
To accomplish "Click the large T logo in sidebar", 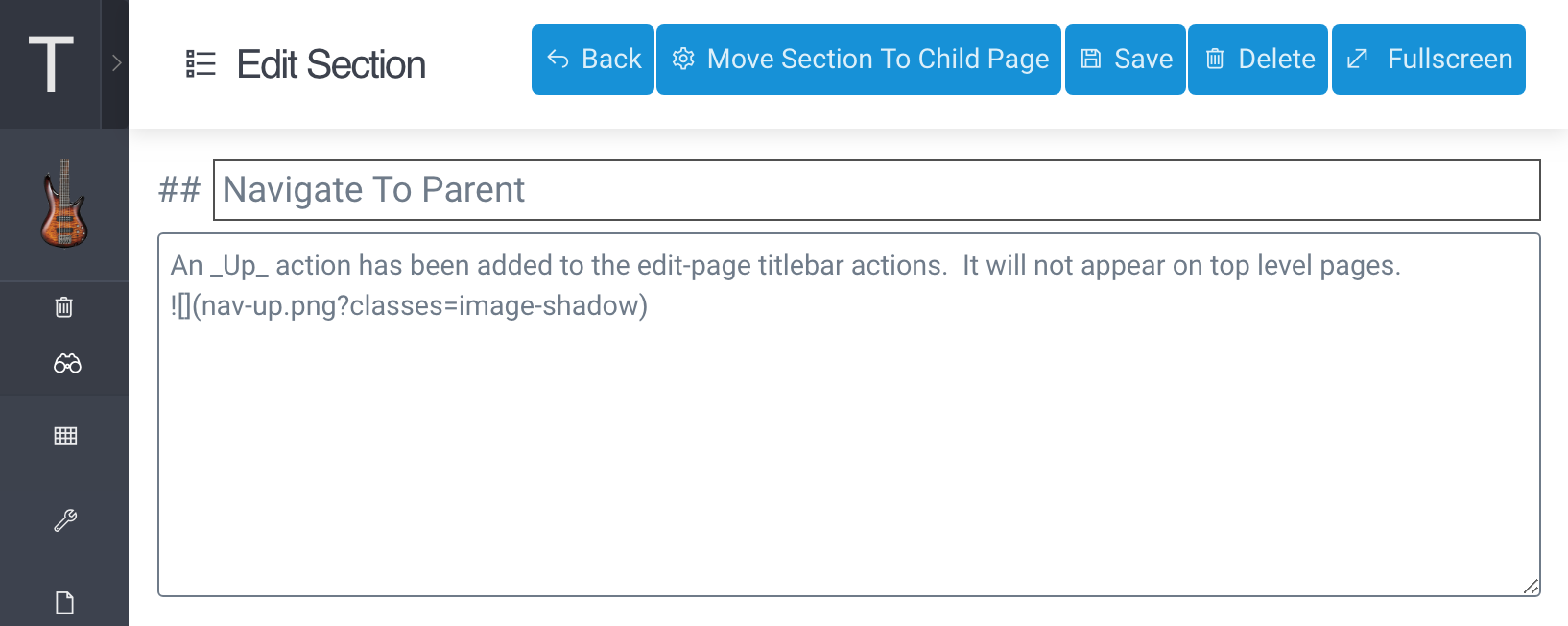I will pos(50,64).
